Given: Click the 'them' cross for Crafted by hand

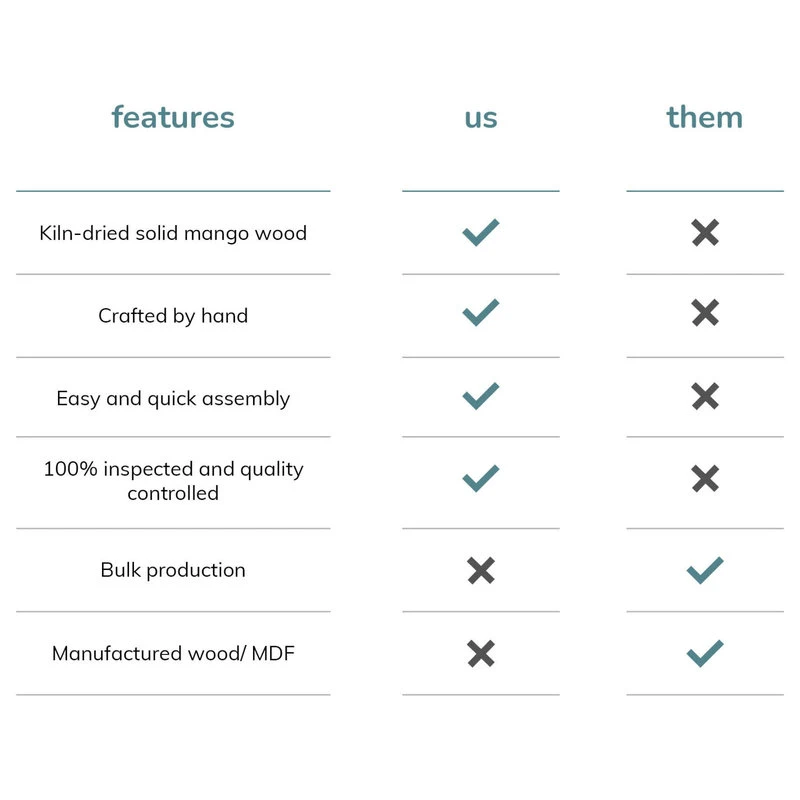Looking at the screenshot, I should [x=705, y=314].
